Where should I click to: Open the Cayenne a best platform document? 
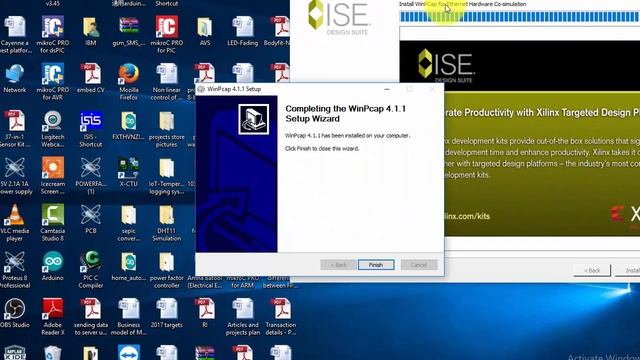tap(15, 35)
